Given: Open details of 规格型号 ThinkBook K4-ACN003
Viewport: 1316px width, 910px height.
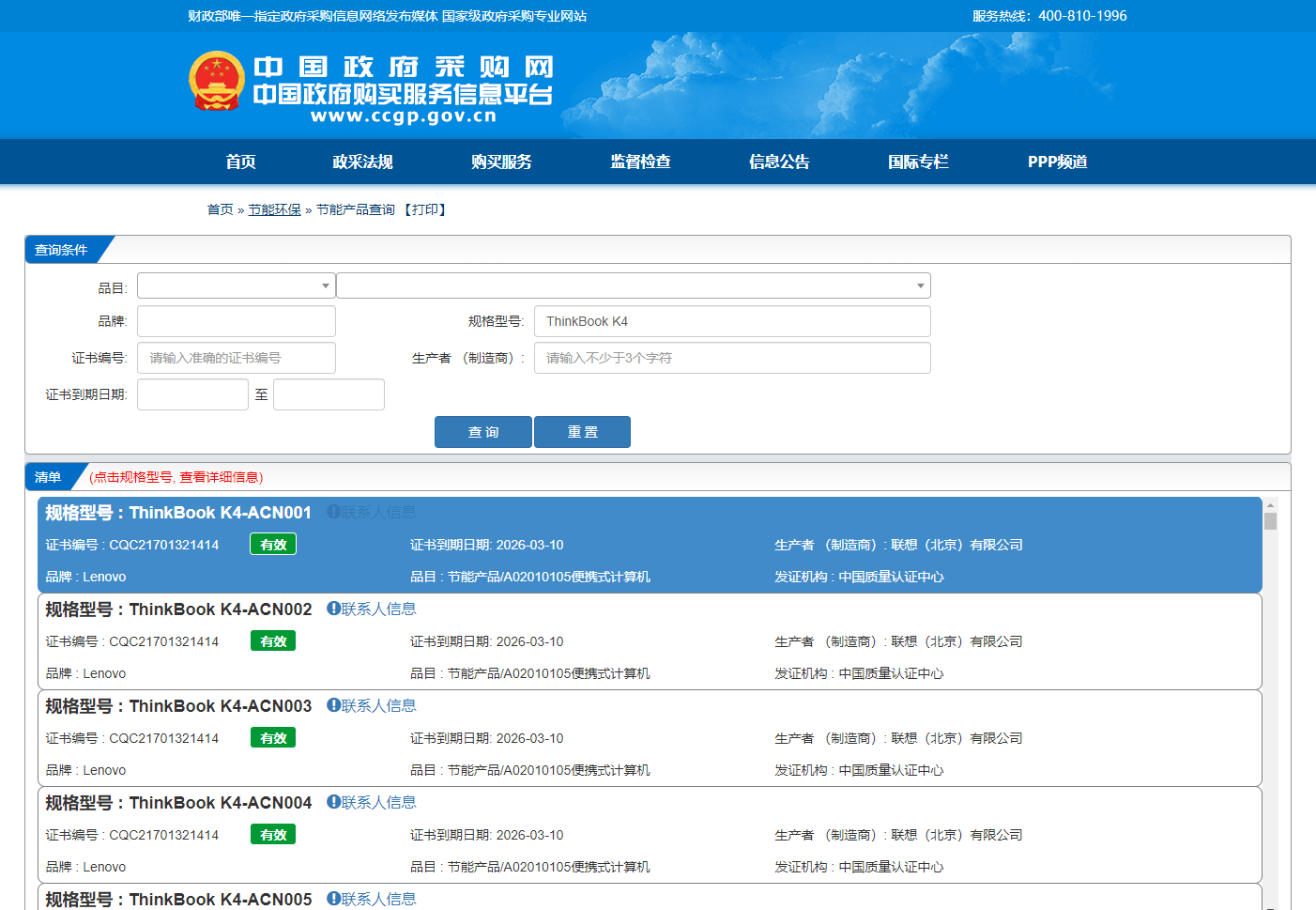Looking at the screenshot, I should point(178,706).
